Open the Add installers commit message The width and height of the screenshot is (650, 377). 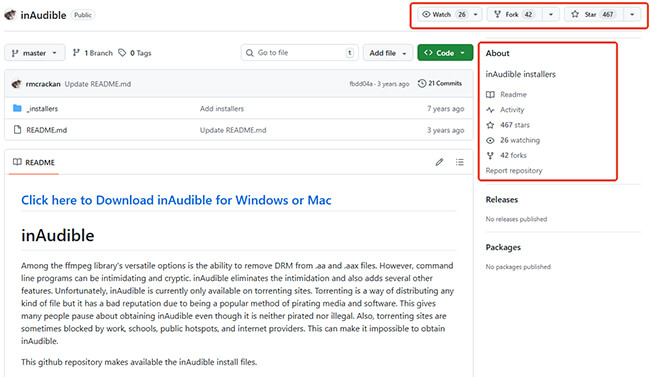coord(222,109)
